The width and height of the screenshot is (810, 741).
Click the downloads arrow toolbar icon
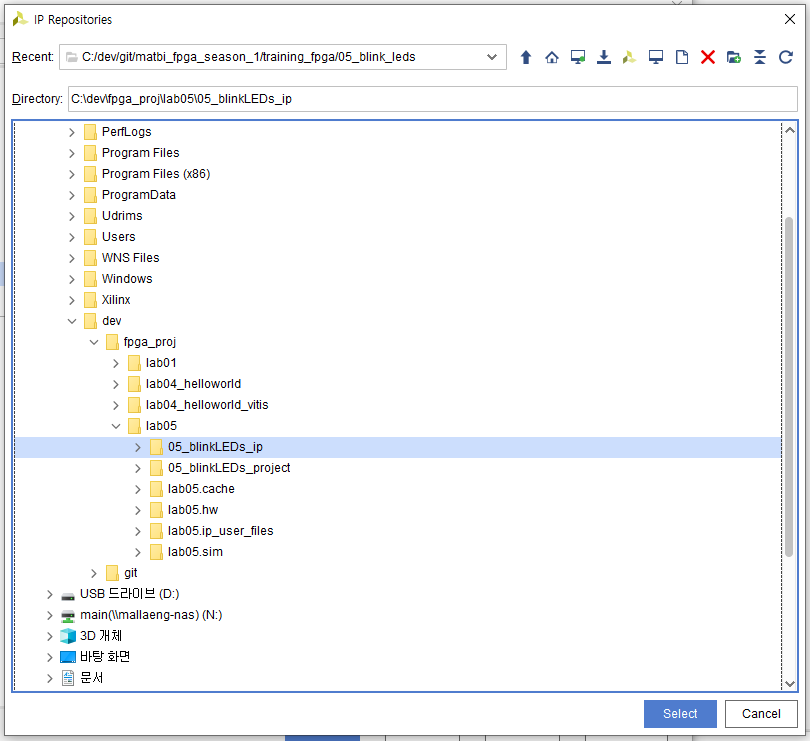point(603,57)
